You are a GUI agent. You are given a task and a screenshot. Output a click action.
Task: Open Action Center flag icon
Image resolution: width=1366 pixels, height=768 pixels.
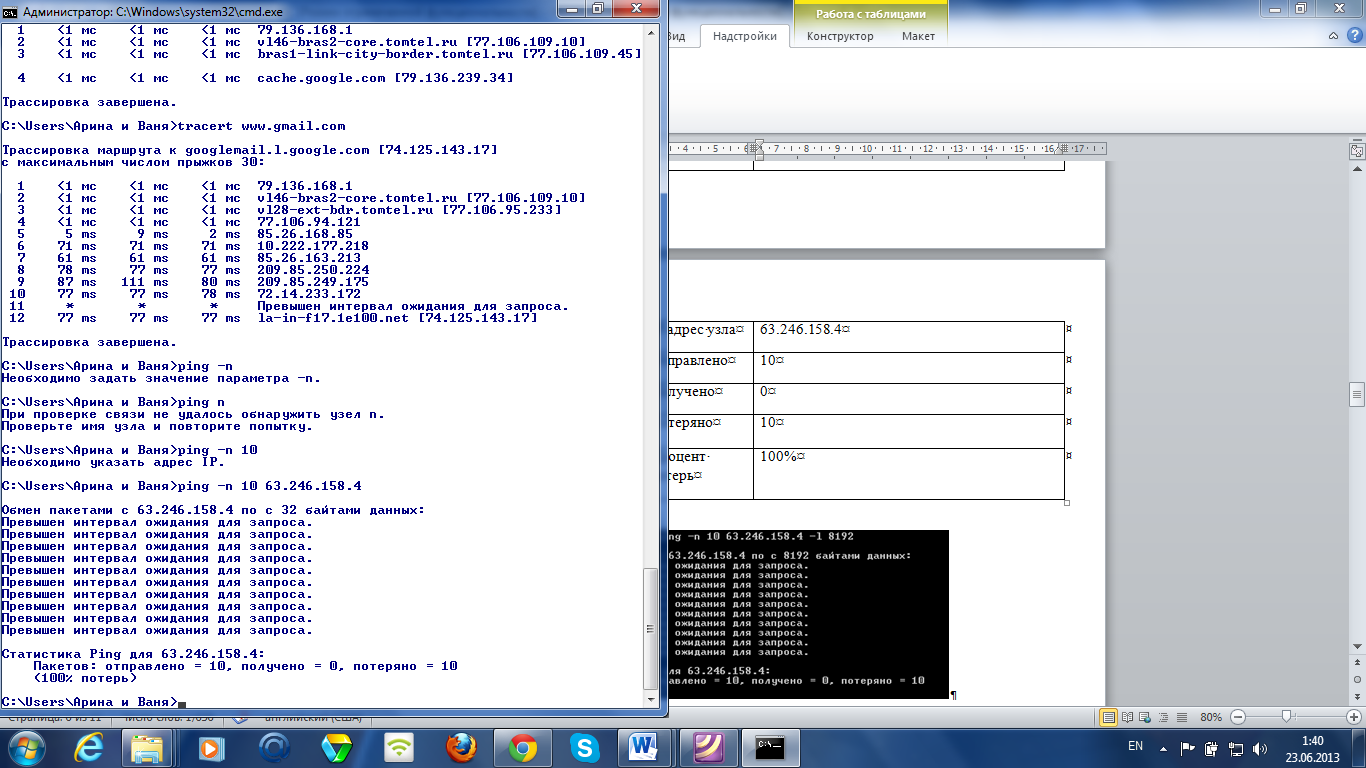pos(1189,747)
